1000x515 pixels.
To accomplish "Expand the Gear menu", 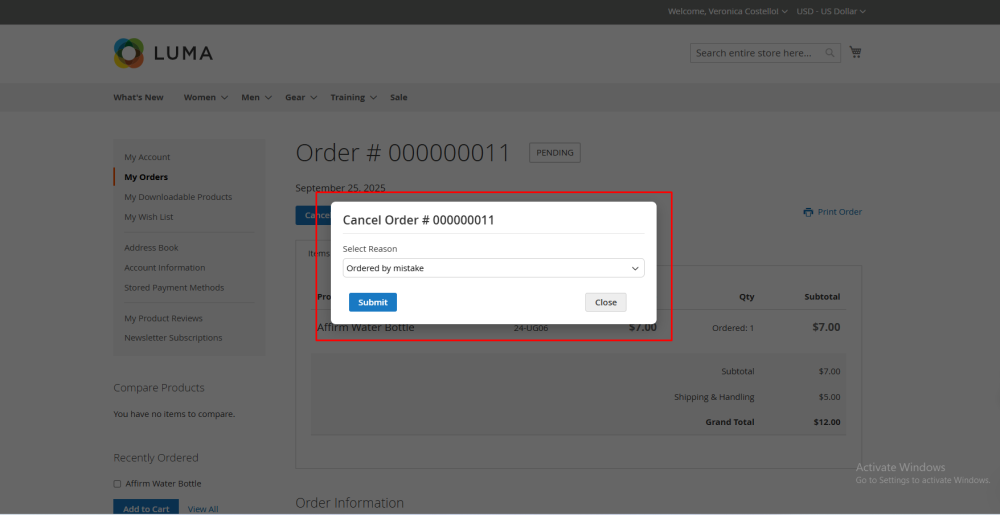I will [x=301, y=98].
